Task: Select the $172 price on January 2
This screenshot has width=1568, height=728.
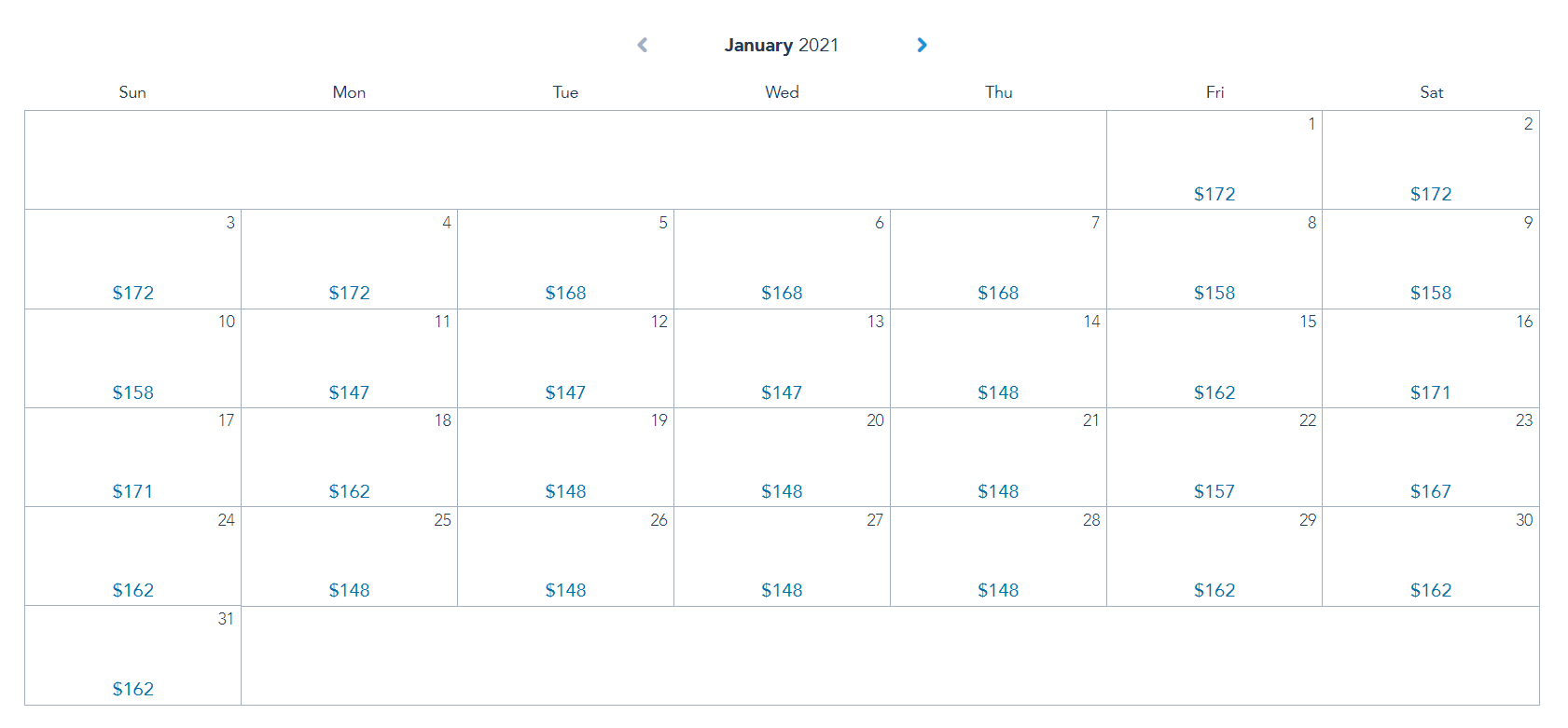Action: pyautogui.click(x=1430, y=194)
